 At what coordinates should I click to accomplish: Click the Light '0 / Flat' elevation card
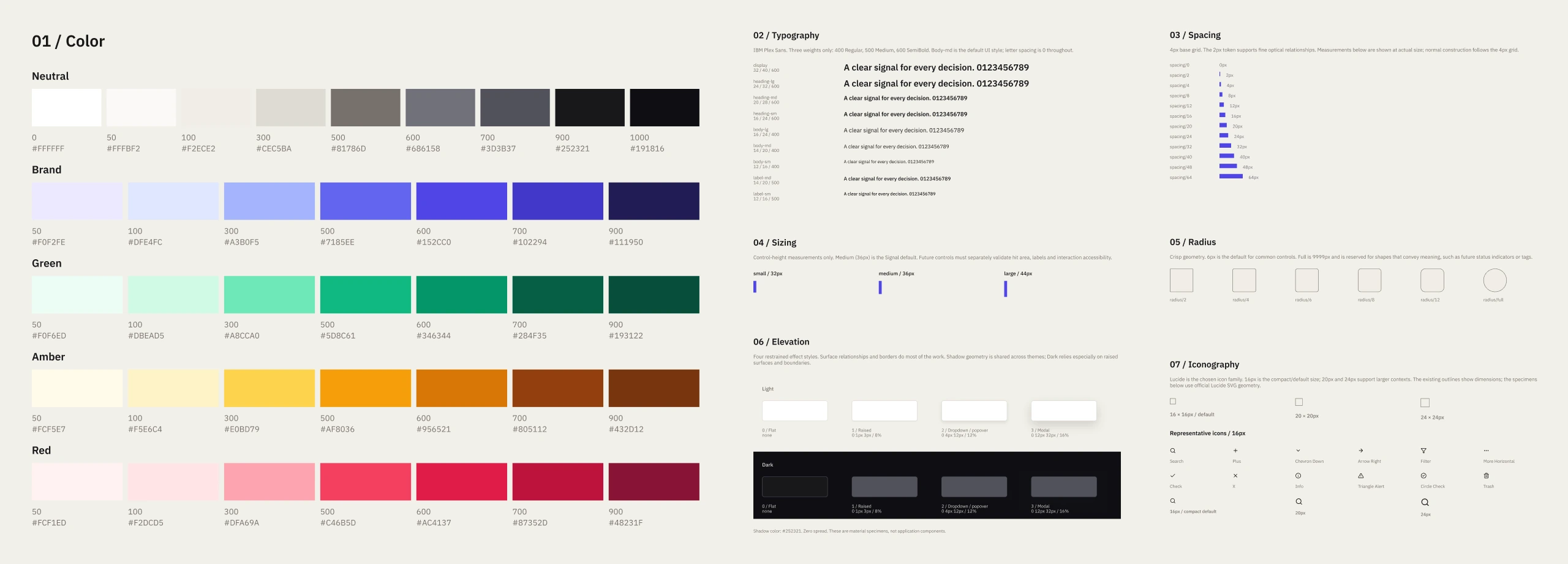pyautogui.click(x=795, y=411)
